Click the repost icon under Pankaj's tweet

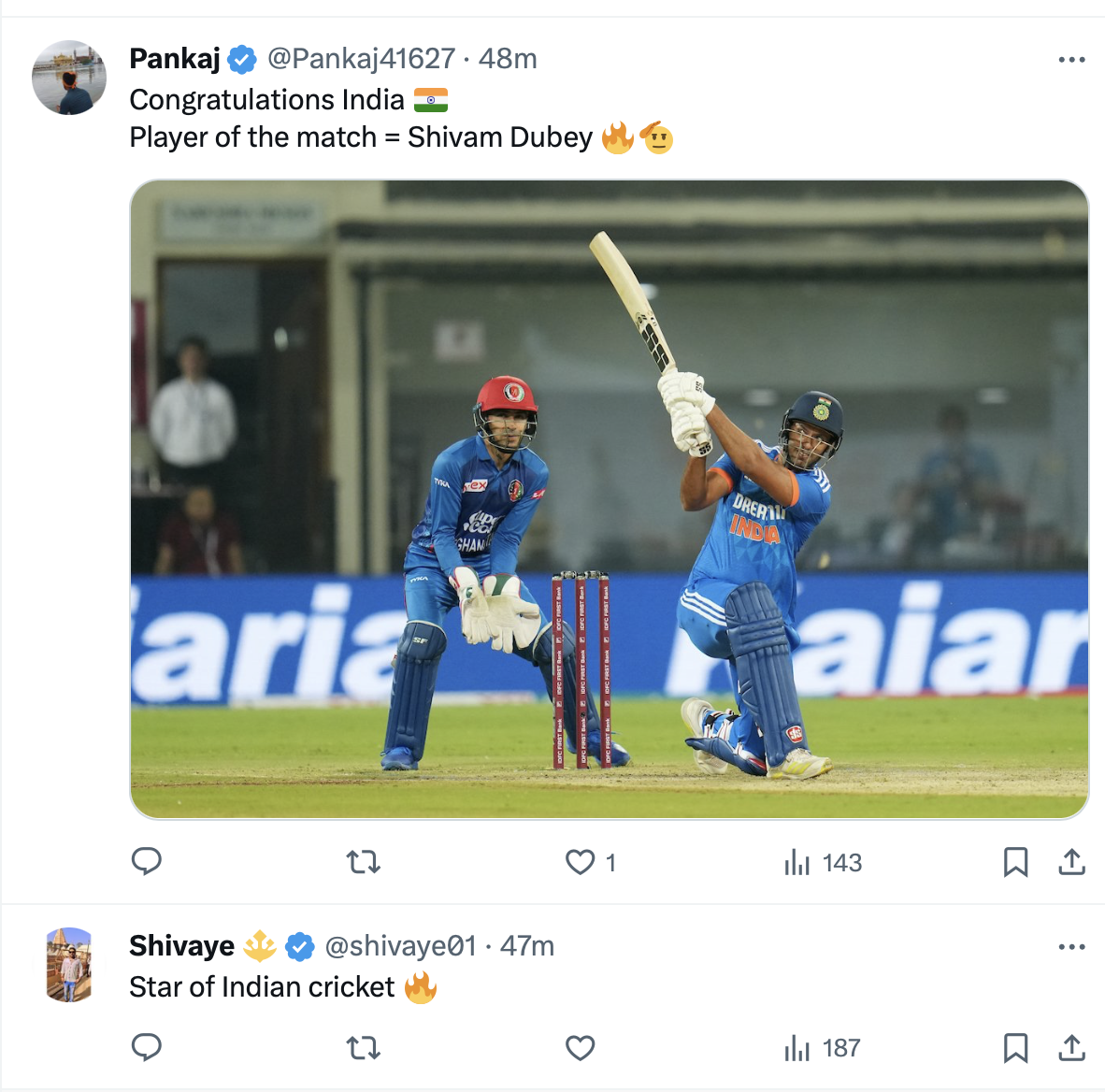click(364, 863)
